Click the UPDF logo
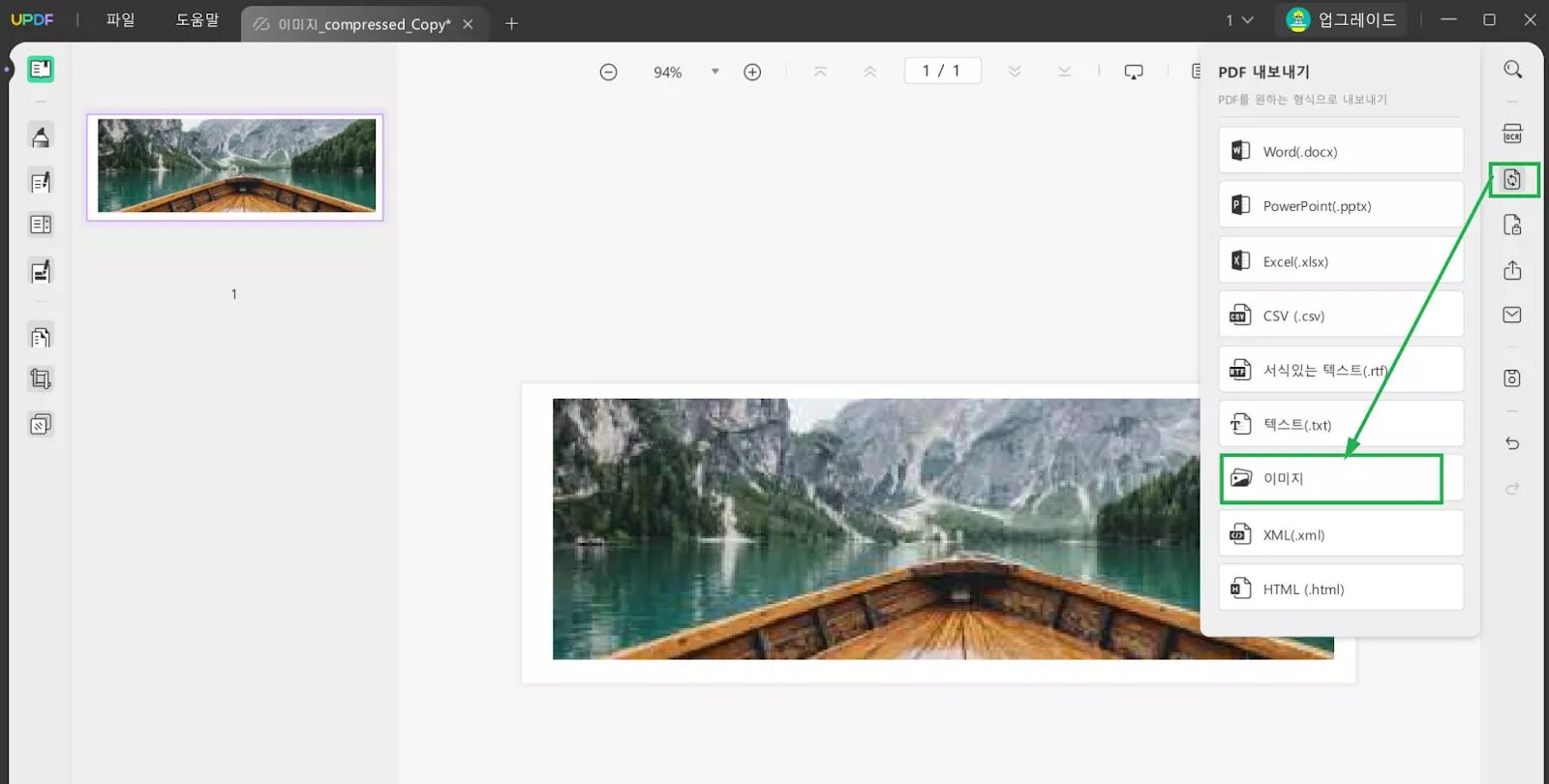The height and width of the screenshot is (784, 1549). (32, 19)
